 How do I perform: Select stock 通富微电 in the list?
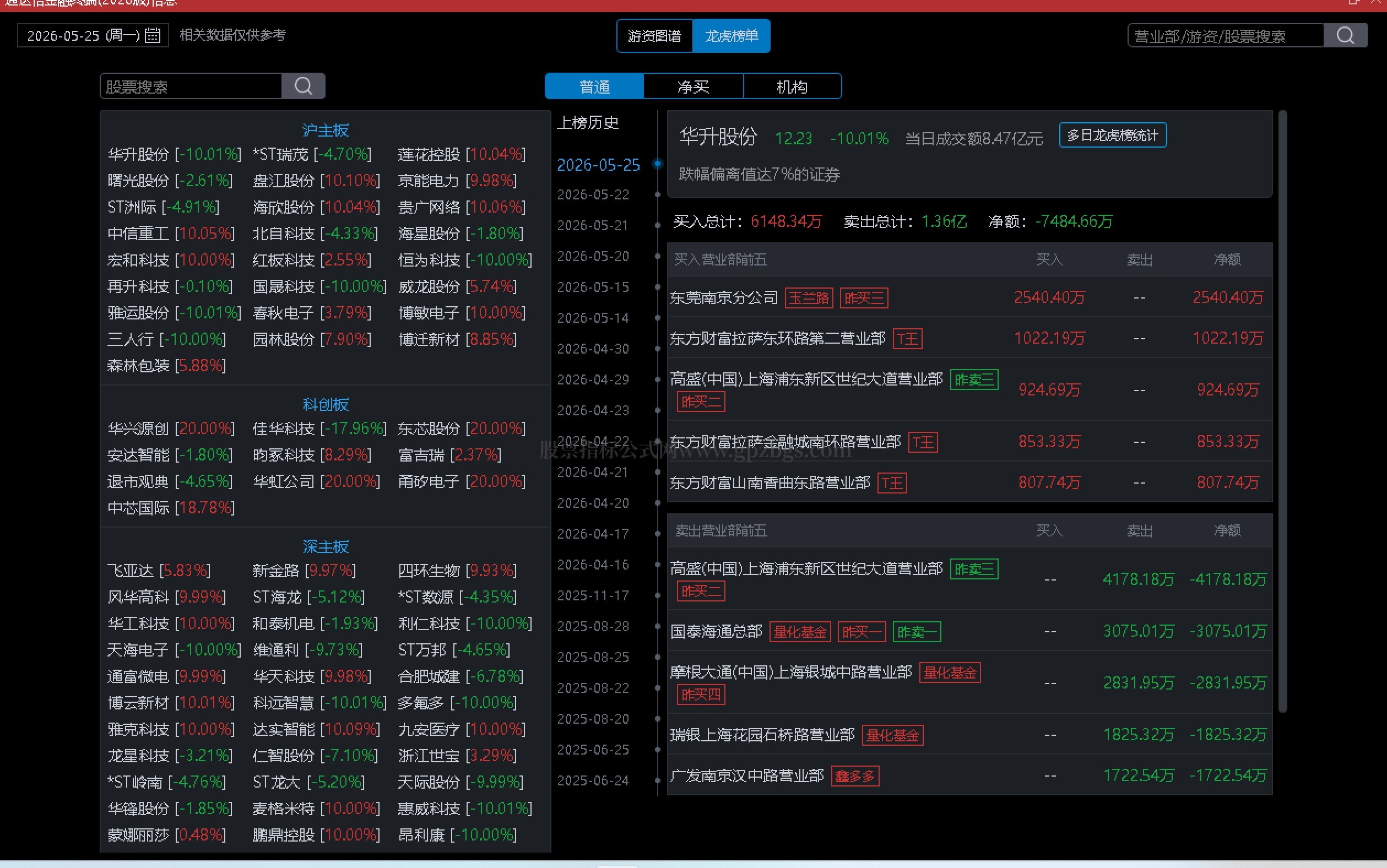coord(166,676)
